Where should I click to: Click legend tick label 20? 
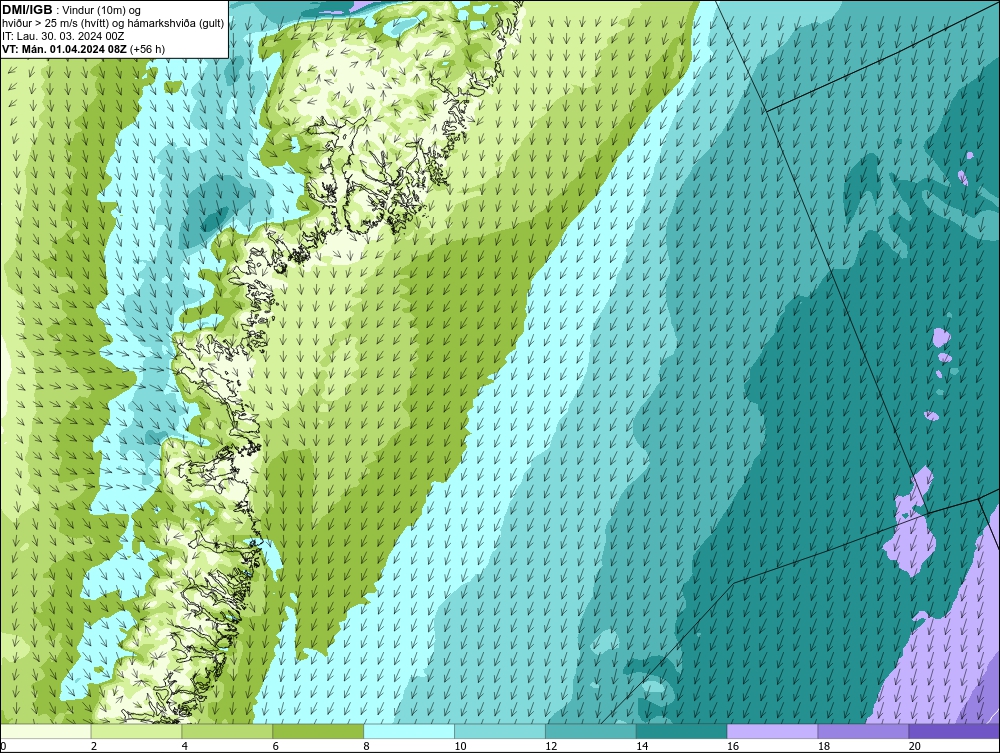click(915, 746)
